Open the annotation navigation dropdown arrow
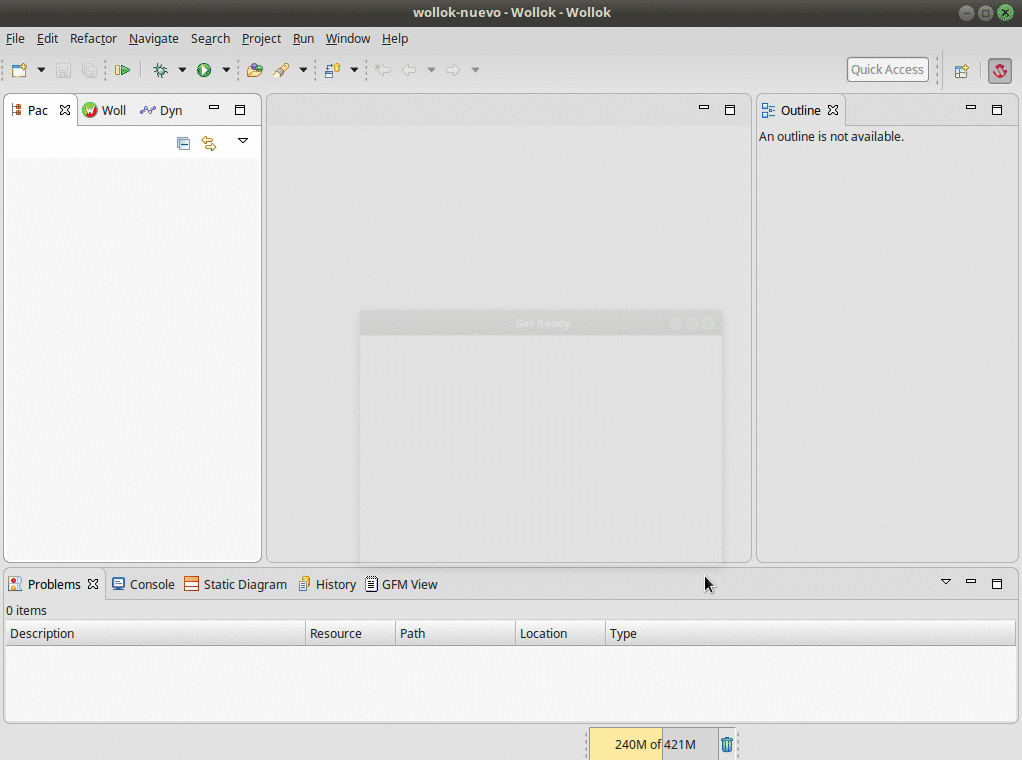Image resolution: width=1022 pixels, height=760 pixels. pos(354,70)
